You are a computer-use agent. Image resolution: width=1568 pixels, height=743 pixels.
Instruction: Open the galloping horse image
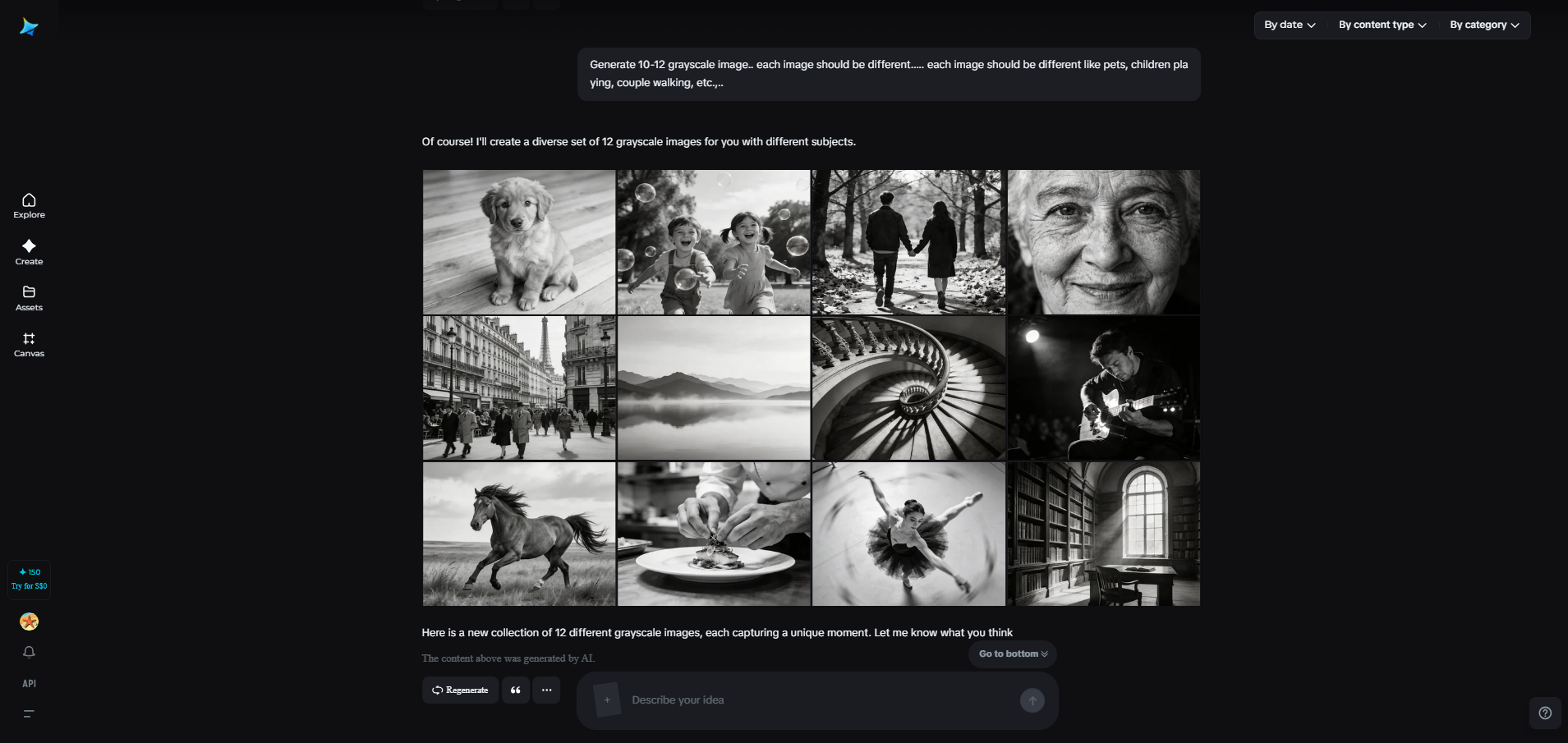click(x=519, y=534)
